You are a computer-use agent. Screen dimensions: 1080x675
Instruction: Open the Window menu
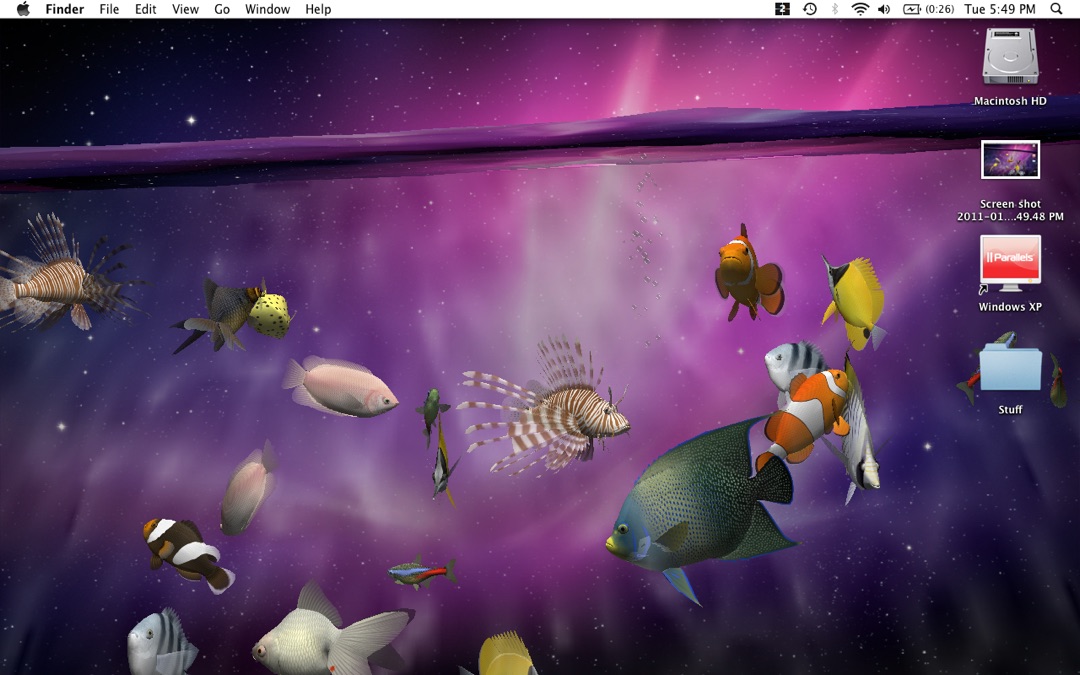click(267, 9)
